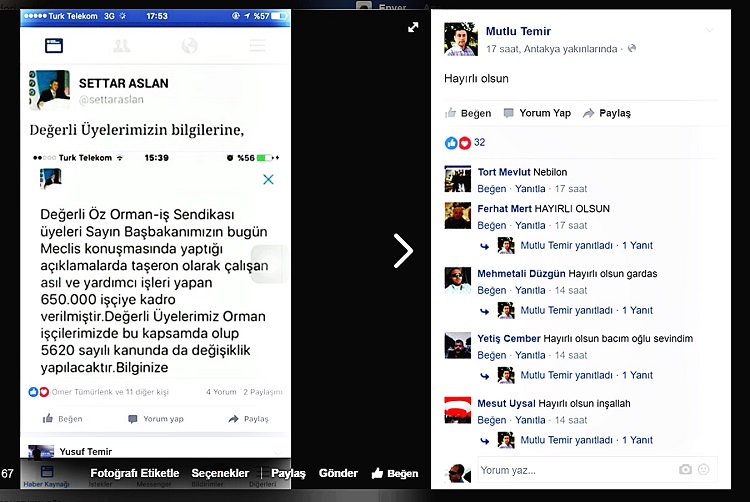
Task: Like Tort Mevlut's comment
Action: click(492, 189)
